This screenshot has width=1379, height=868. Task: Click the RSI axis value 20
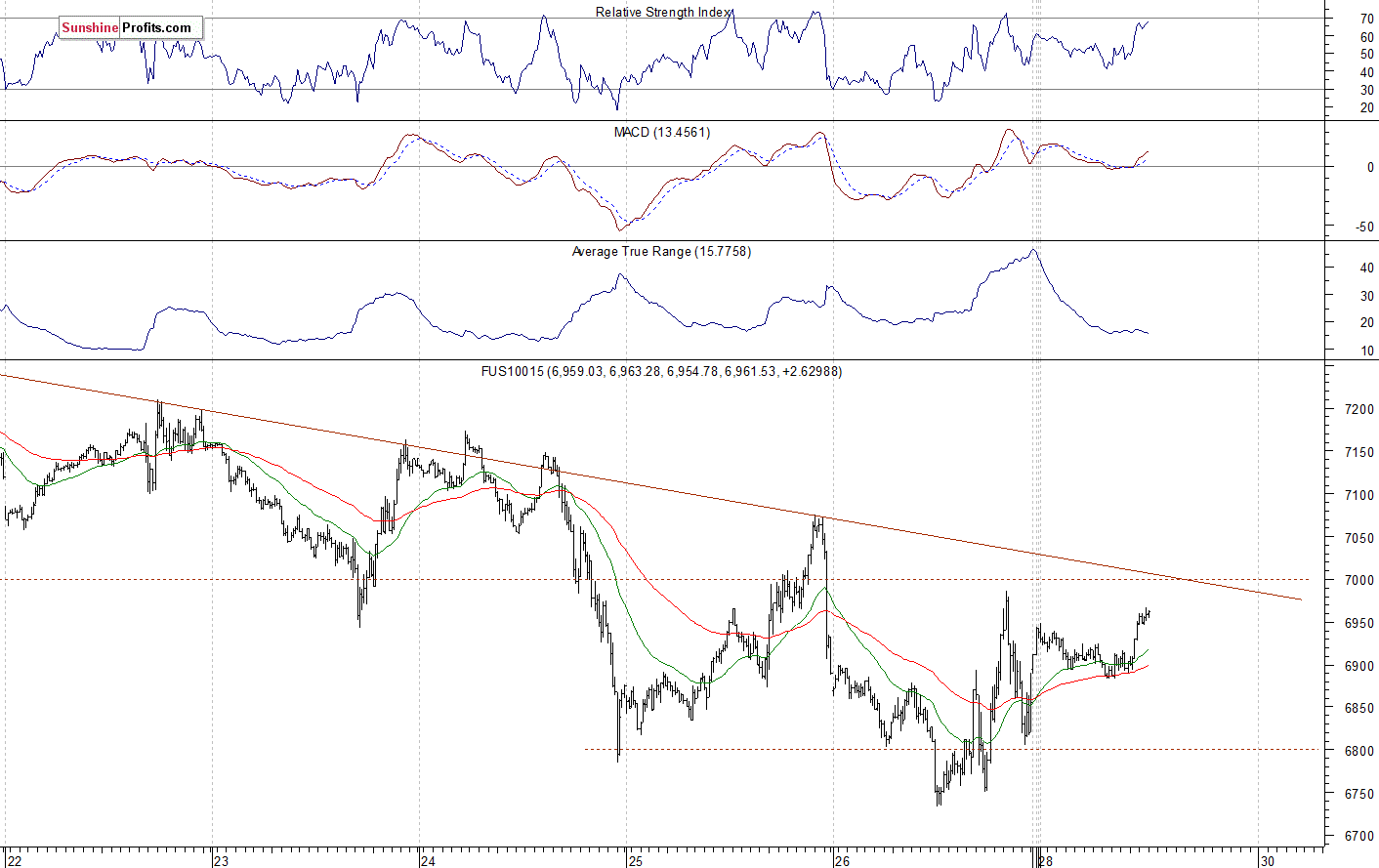pyautogui.click(x=1366, y=108)
